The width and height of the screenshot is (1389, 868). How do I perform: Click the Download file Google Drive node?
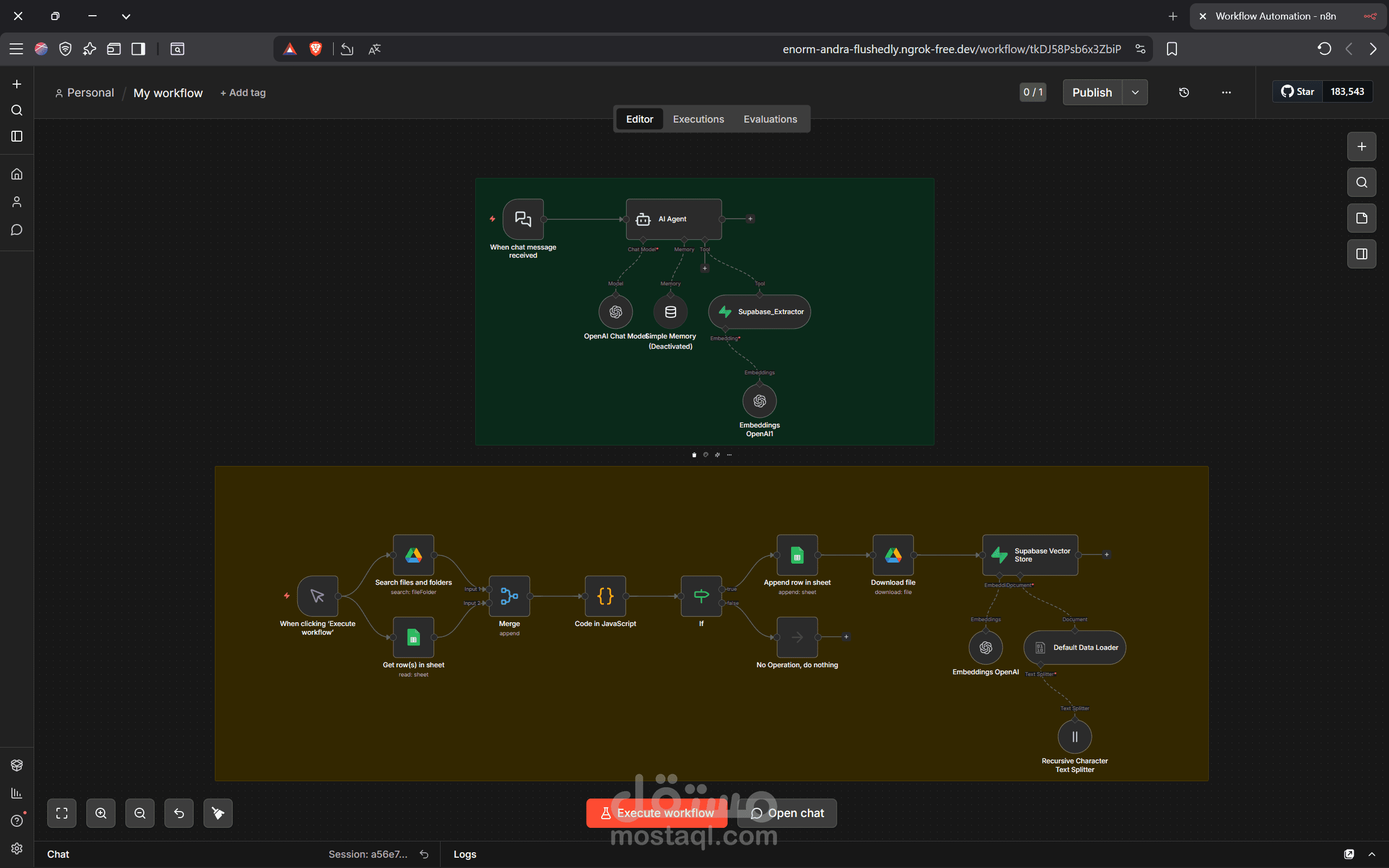pos(893,555)
